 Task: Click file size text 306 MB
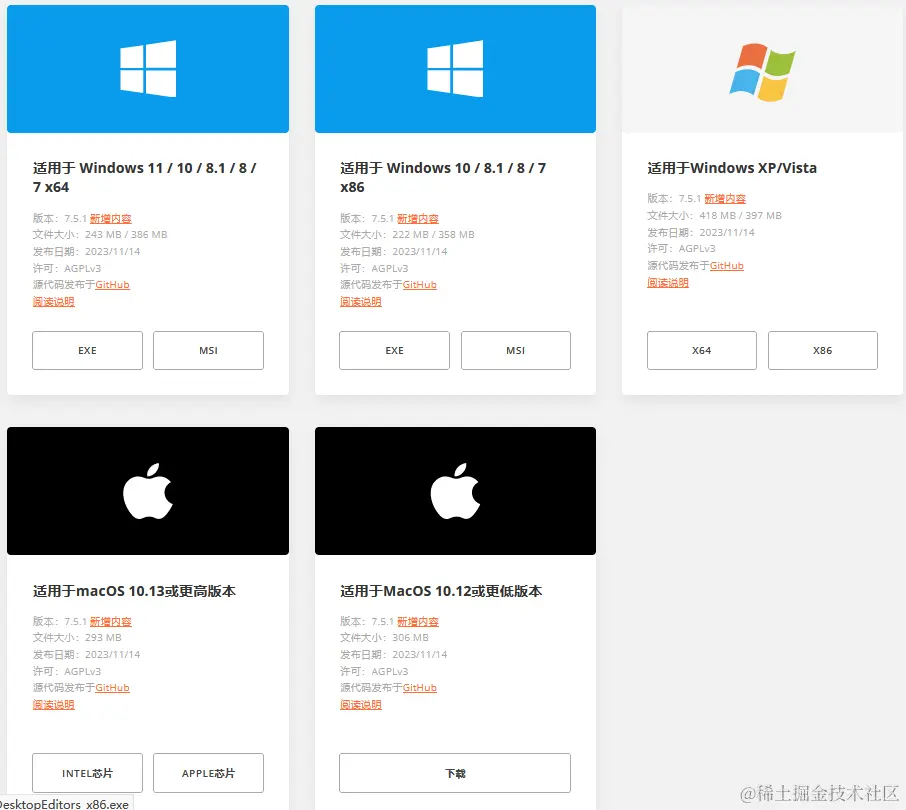411,638
